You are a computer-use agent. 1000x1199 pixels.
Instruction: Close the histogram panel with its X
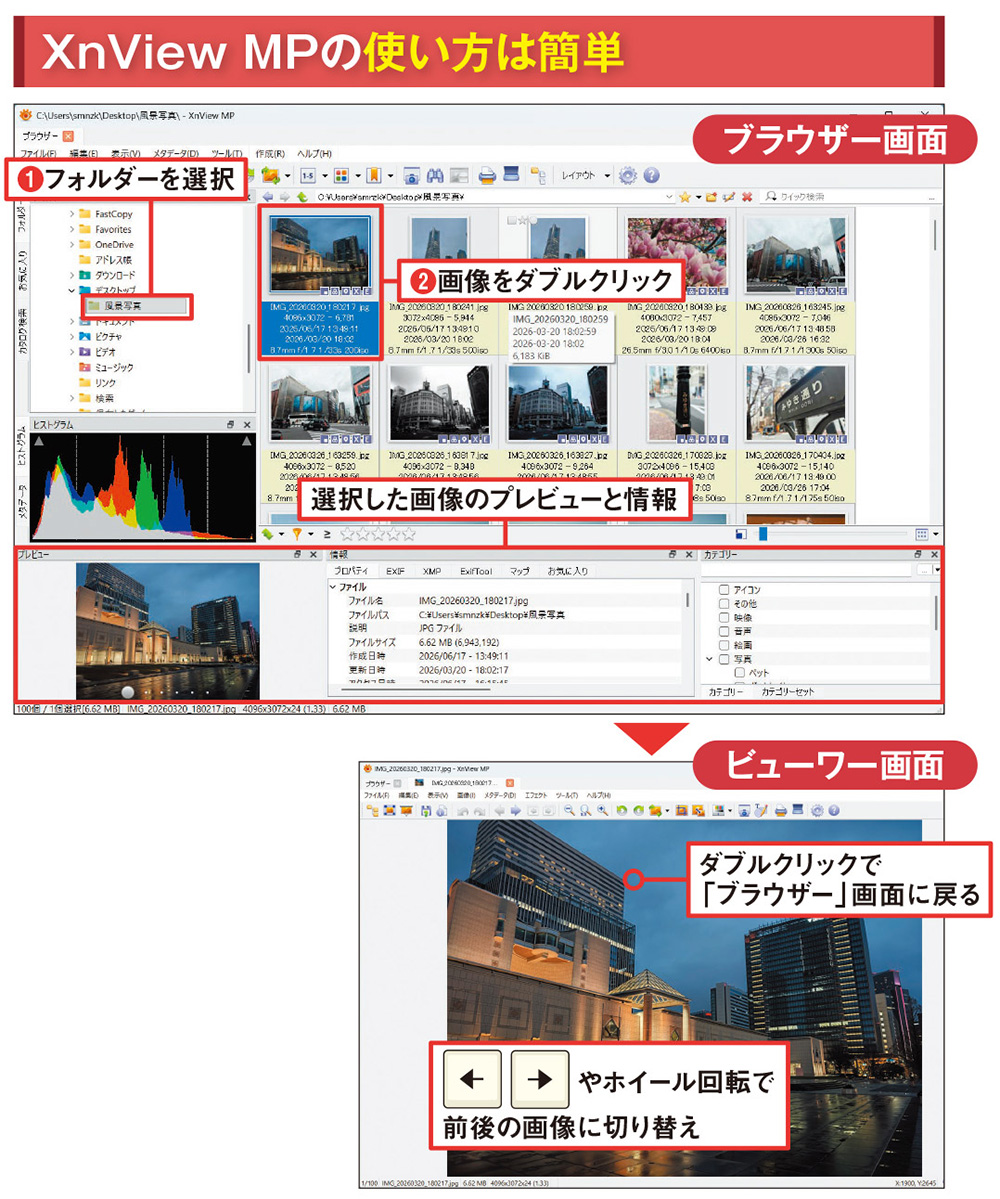point(247,424)
